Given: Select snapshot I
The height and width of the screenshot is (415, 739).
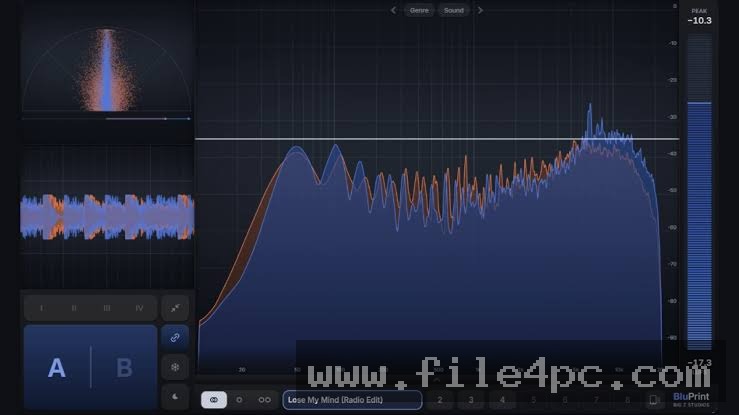Looking at the screenshot, I should pos(41,308).
